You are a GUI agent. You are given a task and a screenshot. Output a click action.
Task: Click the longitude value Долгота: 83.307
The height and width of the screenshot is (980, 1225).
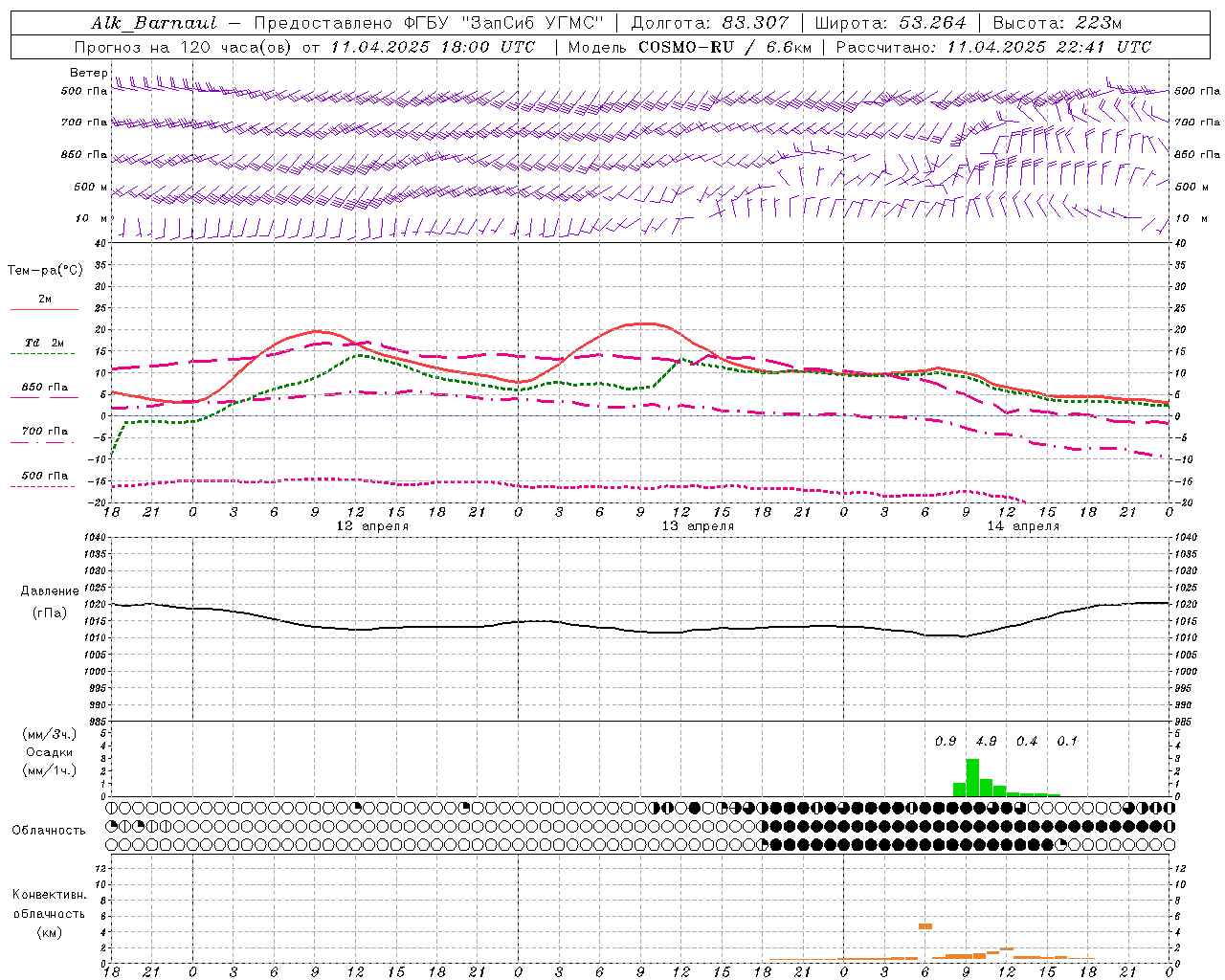point(710,23)
